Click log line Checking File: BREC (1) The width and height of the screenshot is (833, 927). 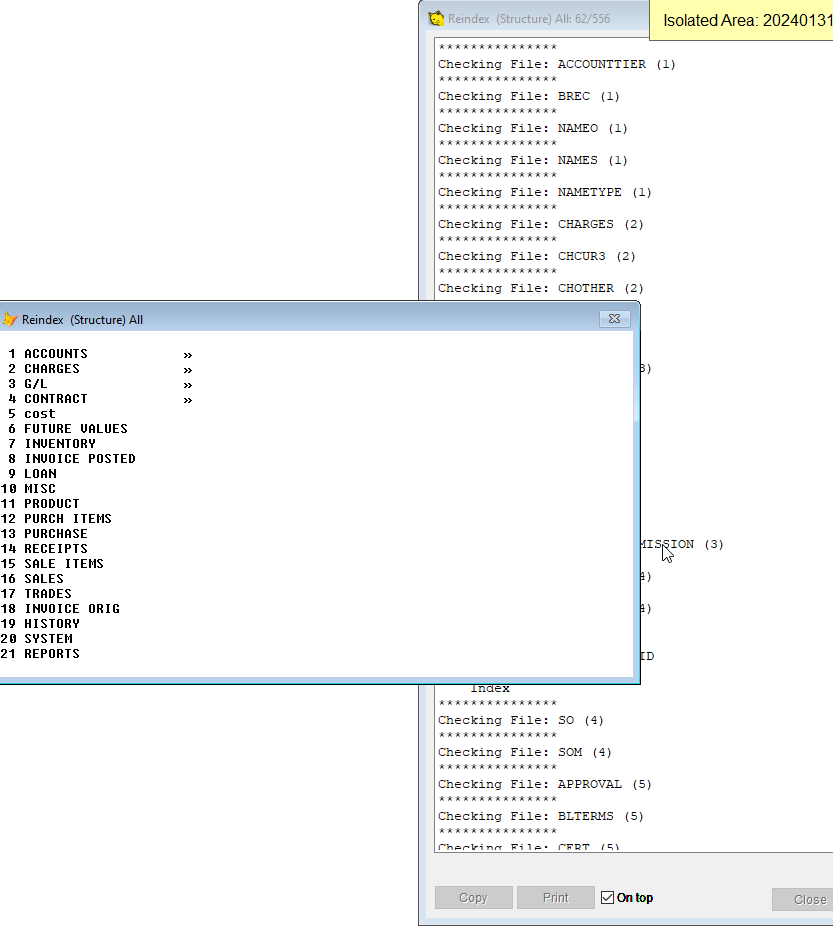pyautogui.click(x=529, y=96)
